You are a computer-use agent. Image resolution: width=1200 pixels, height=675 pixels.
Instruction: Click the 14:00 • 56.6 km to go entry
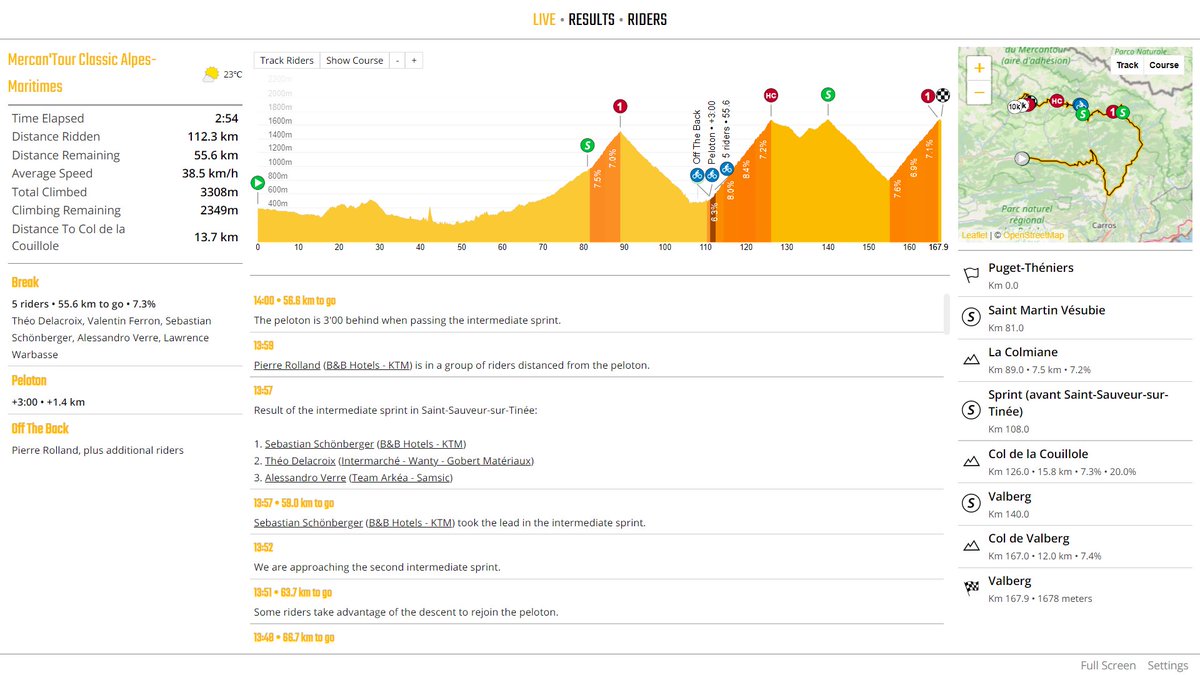point(294,300)
